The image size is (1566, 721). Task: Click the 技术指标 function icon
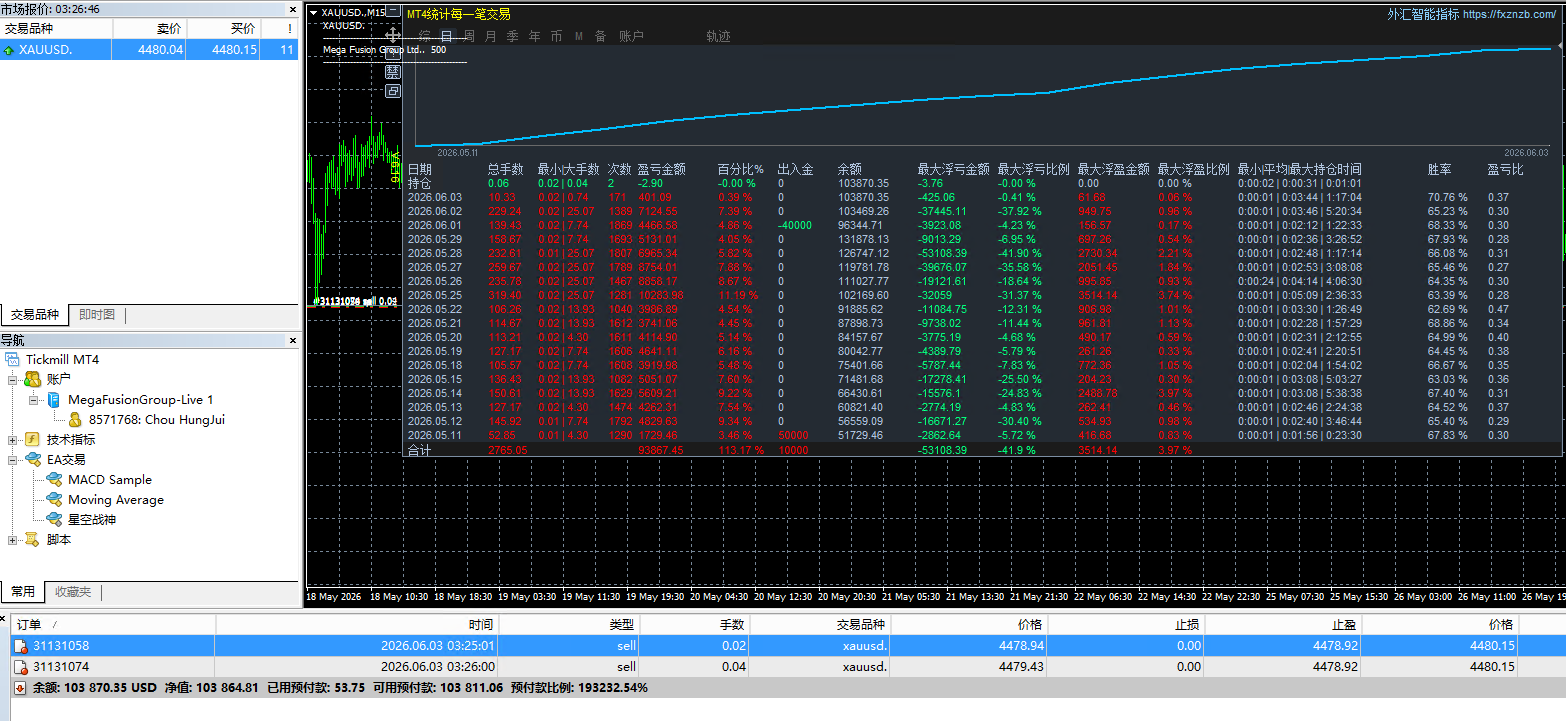pos(32,440)
